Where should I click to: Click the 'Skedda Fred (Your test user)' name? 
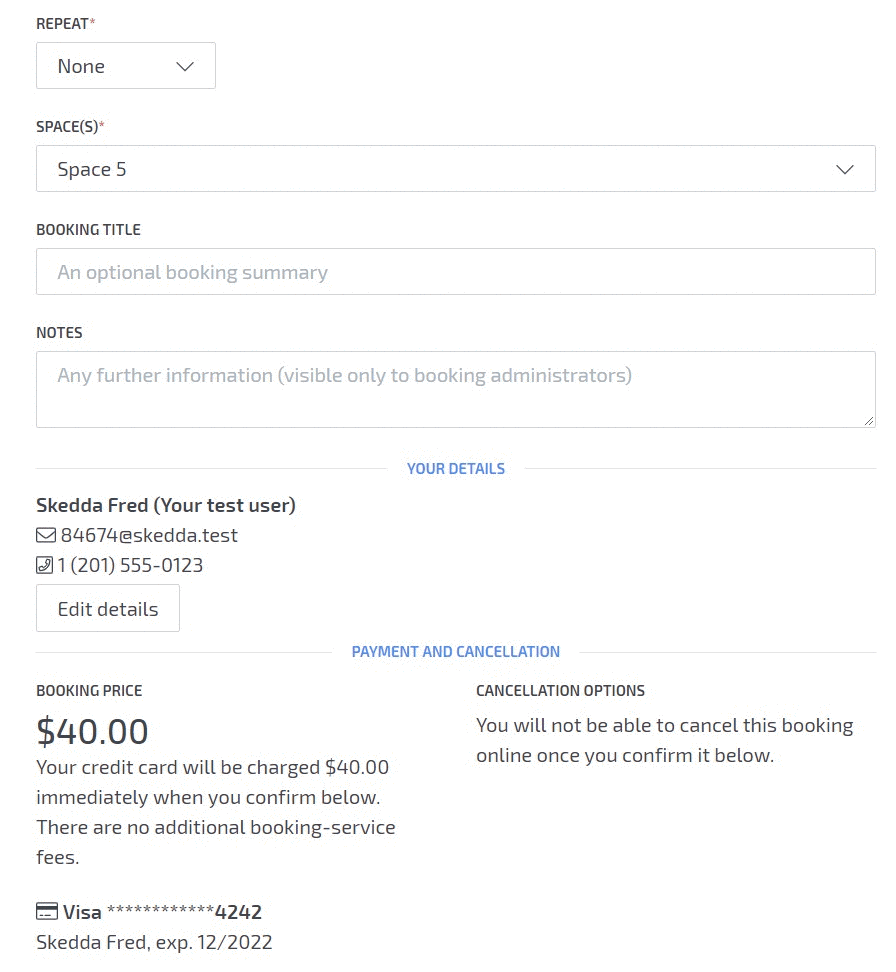[166, 505]
